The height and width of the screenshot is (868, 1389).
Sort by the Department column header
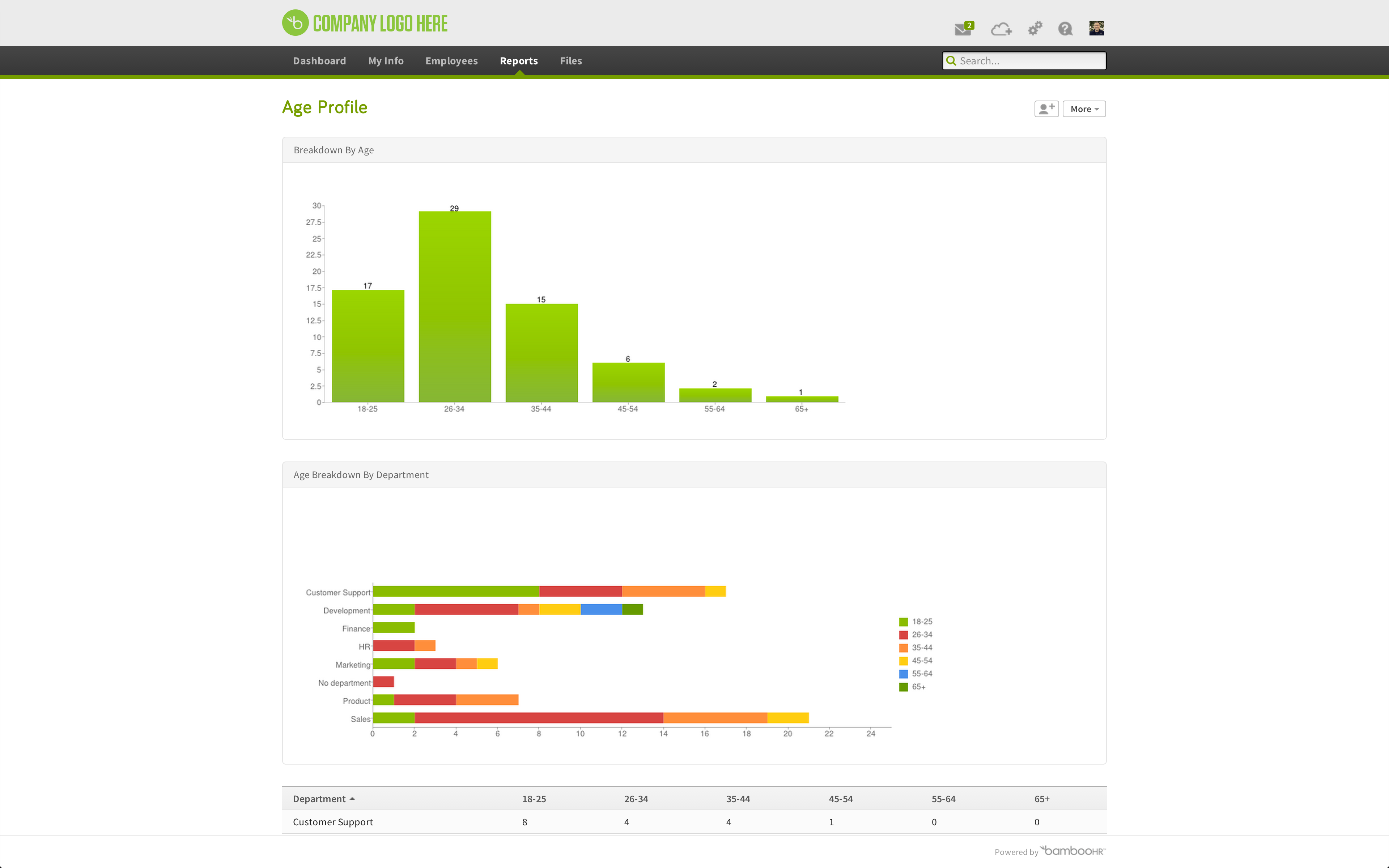point(319,799)
